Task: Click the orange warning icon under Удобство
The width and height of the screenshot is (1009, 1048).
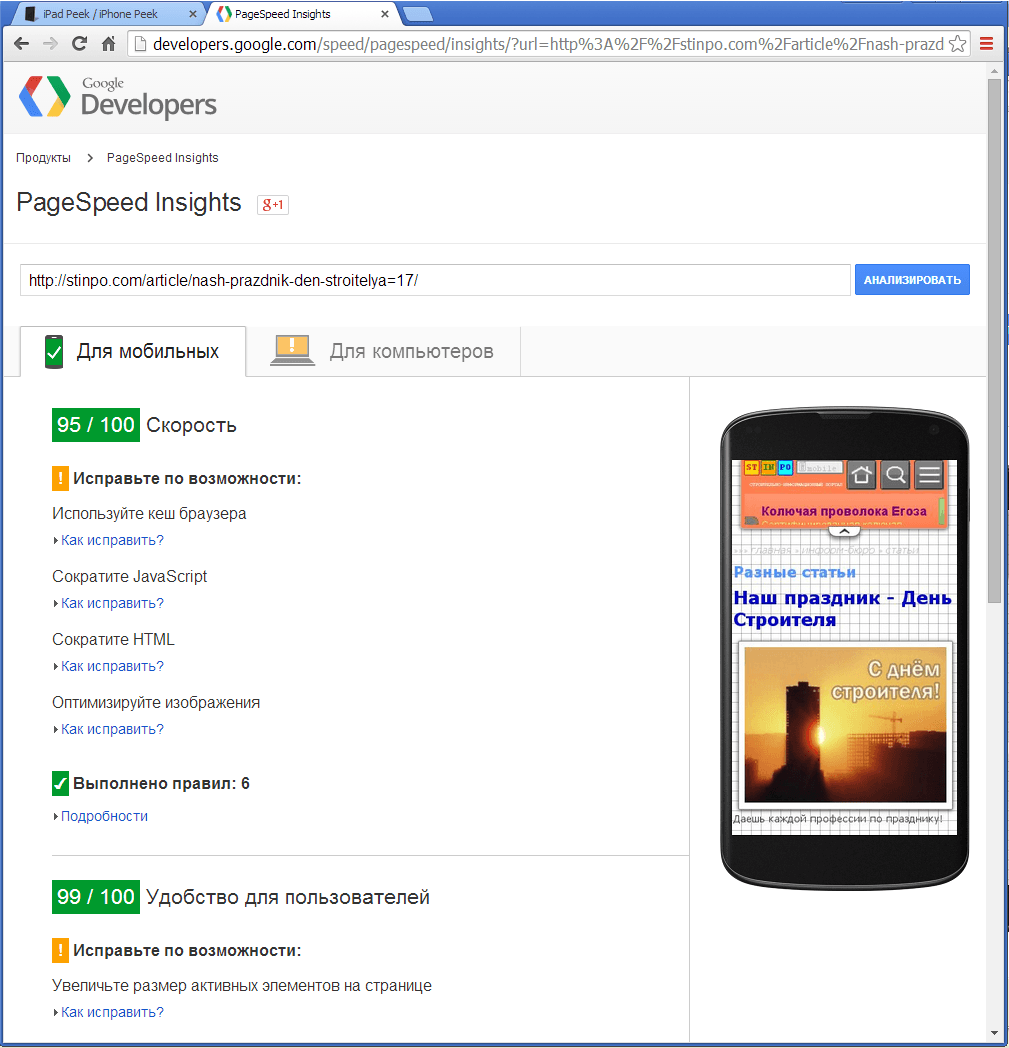Action: click(x=60, y=950)
